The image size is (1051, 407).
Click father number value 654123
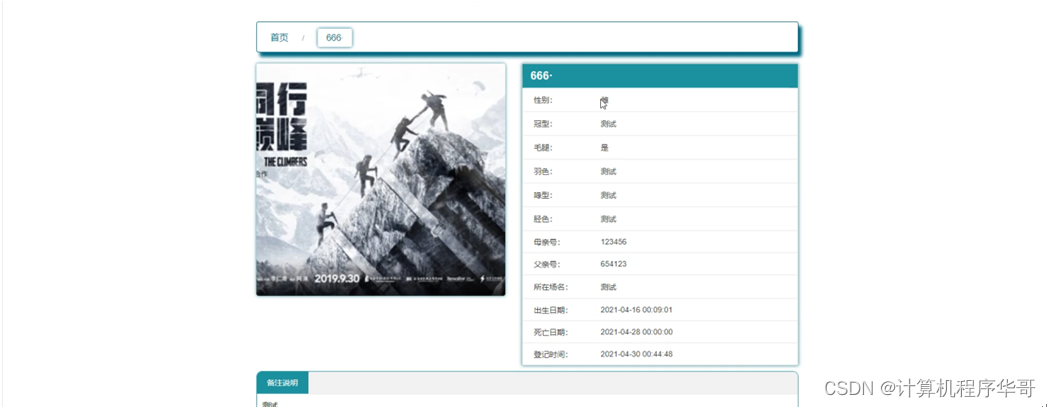pos(614,264)
